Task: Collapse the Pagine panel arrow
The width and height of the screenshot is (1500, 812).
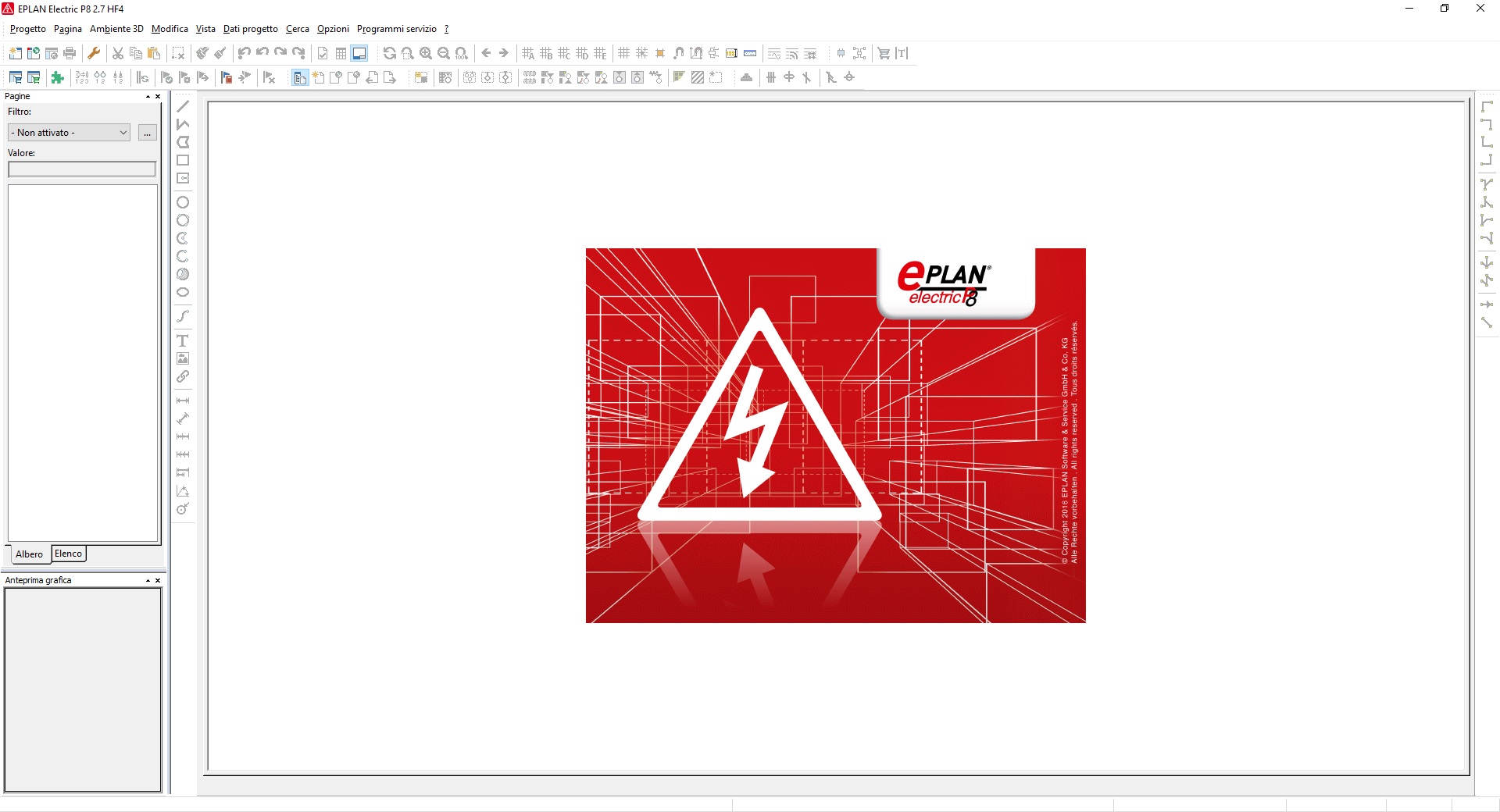Action: click(x=148, y=97)
